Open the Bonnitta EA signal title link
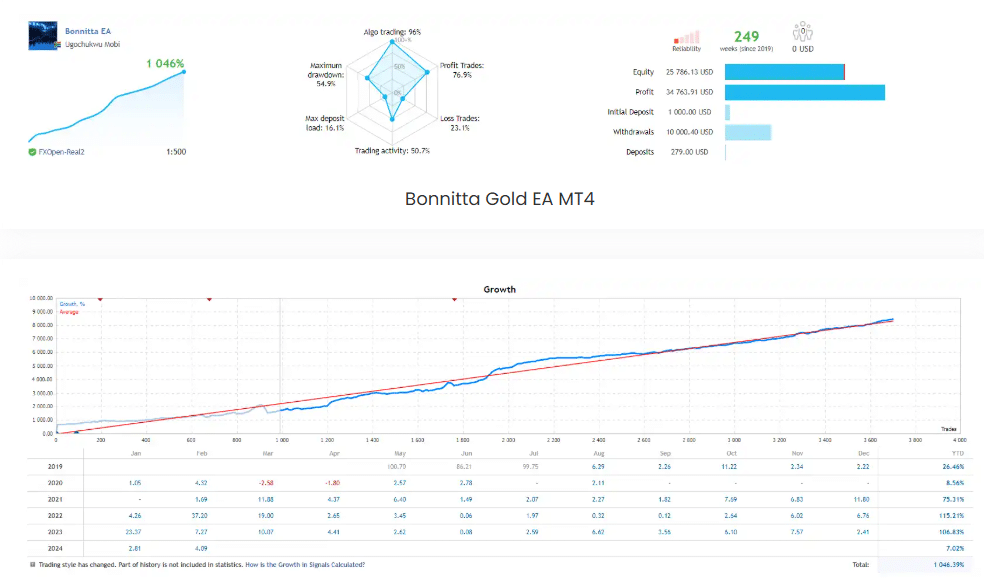 (x=88, y=31)
